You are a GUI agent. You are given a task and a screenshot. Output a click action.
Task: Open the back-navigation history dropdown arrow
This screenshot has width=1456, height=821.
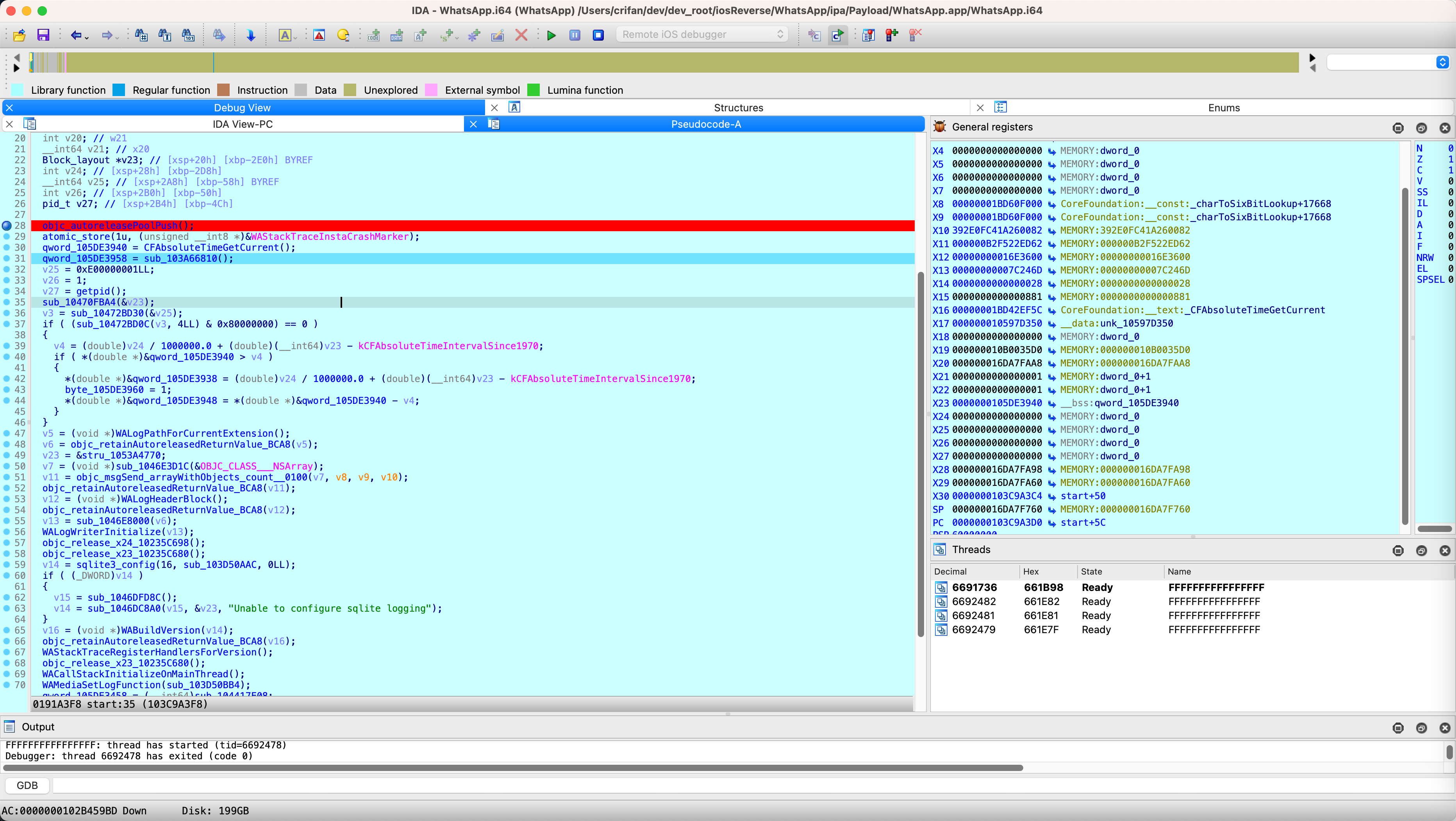pyautogui.click(x=86, y=37)
